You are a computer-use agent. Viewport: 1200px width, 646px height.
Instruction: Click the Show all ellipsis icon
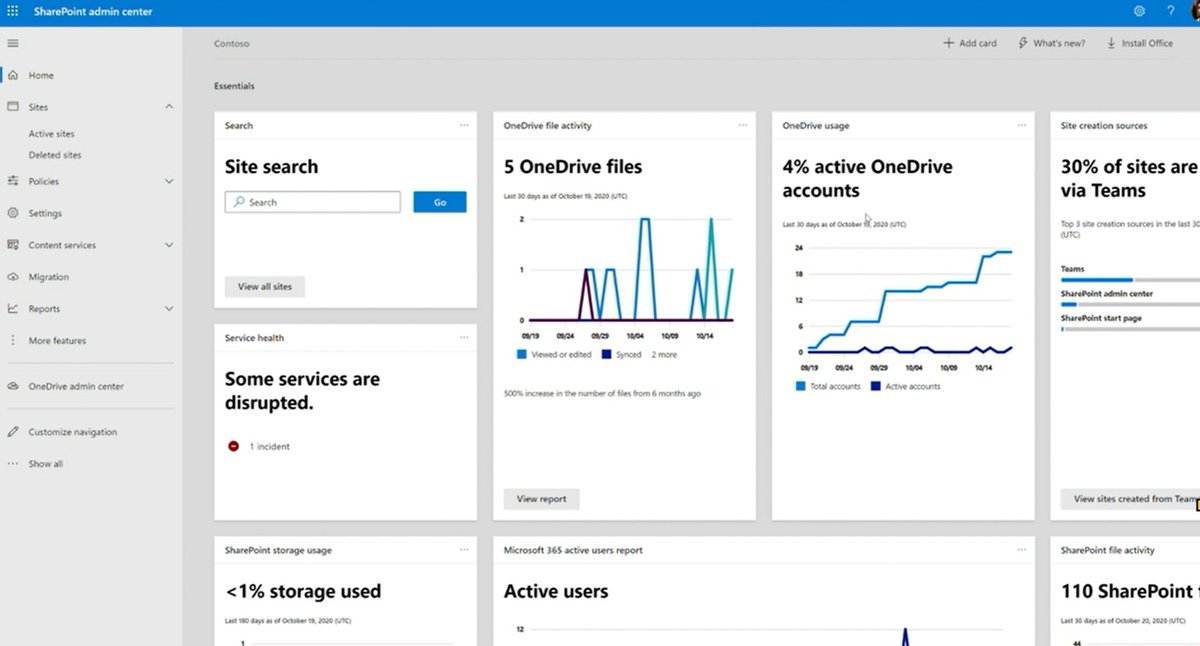coord(13,464)
